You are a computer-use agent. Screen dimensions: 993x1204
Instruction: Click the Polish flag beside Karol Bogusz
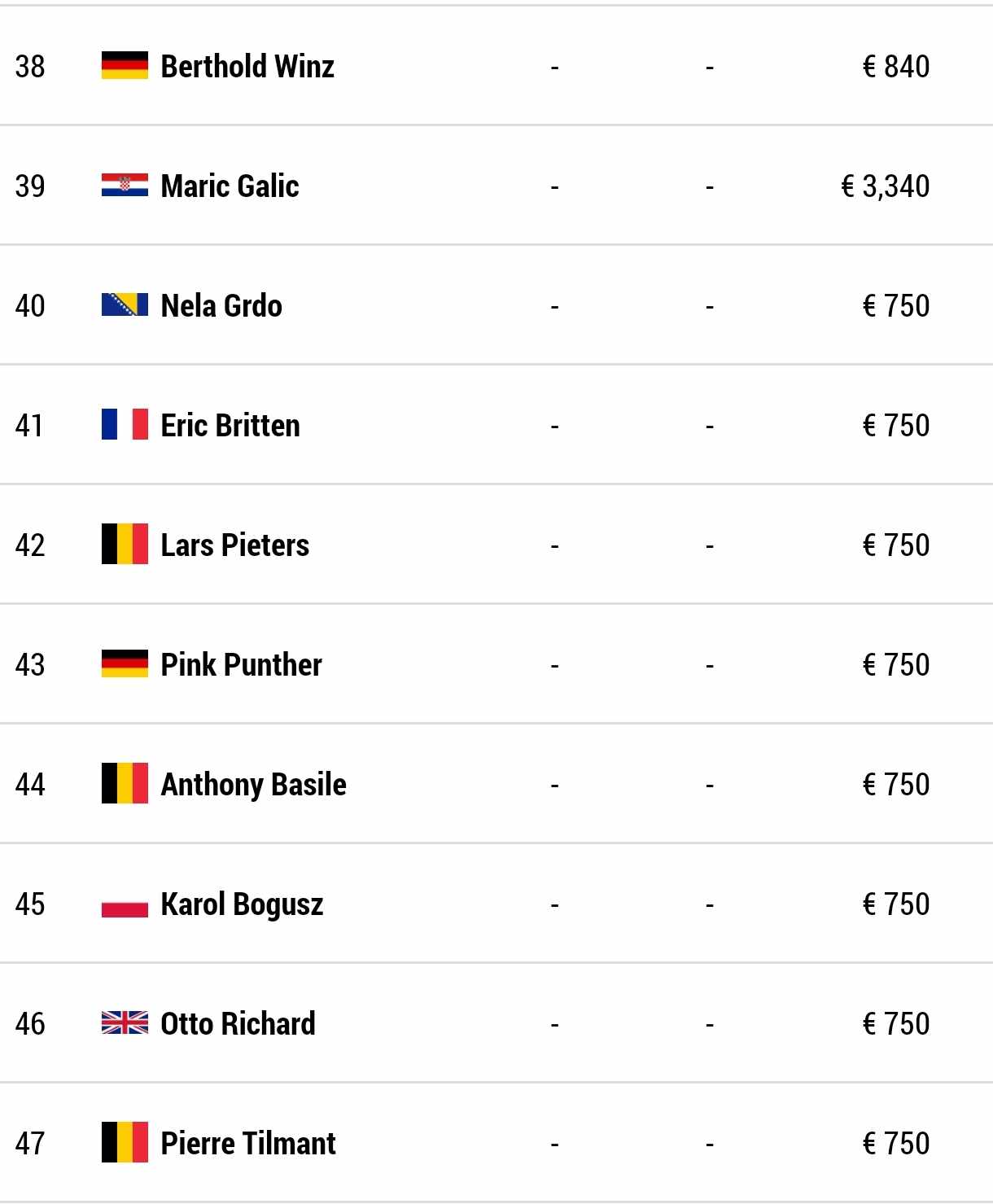125,904
